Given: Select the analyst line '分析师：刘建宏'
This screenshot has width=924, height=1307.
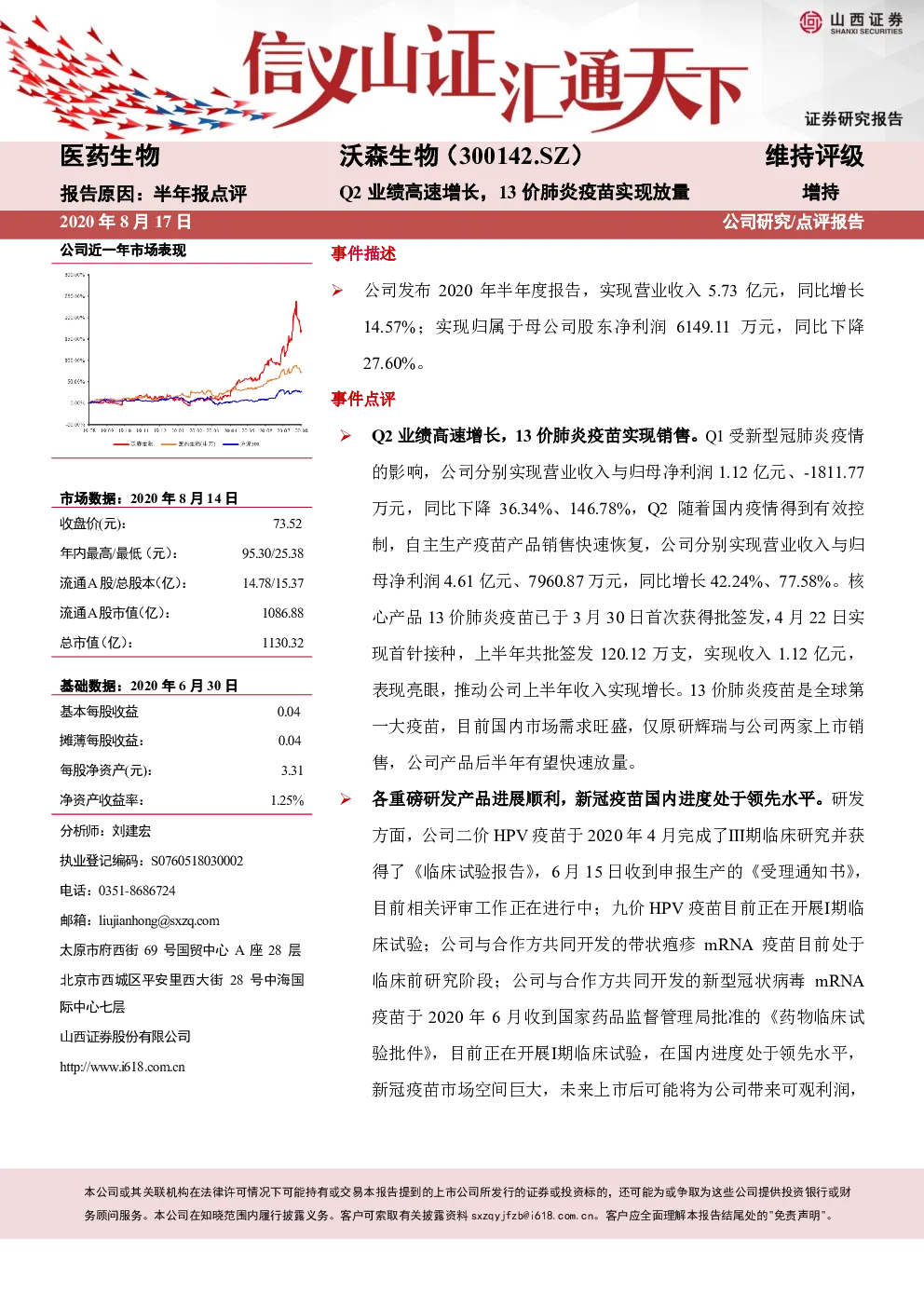Looking at the screenshot, I should [105, 830].
